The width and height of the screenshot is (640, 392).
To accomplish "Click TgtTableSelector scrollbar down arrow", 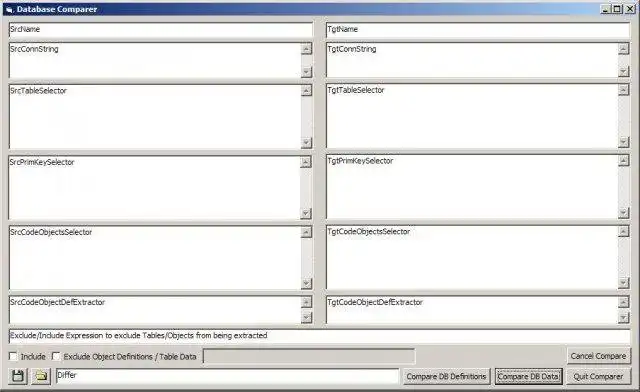I will (x=623, y=142).
